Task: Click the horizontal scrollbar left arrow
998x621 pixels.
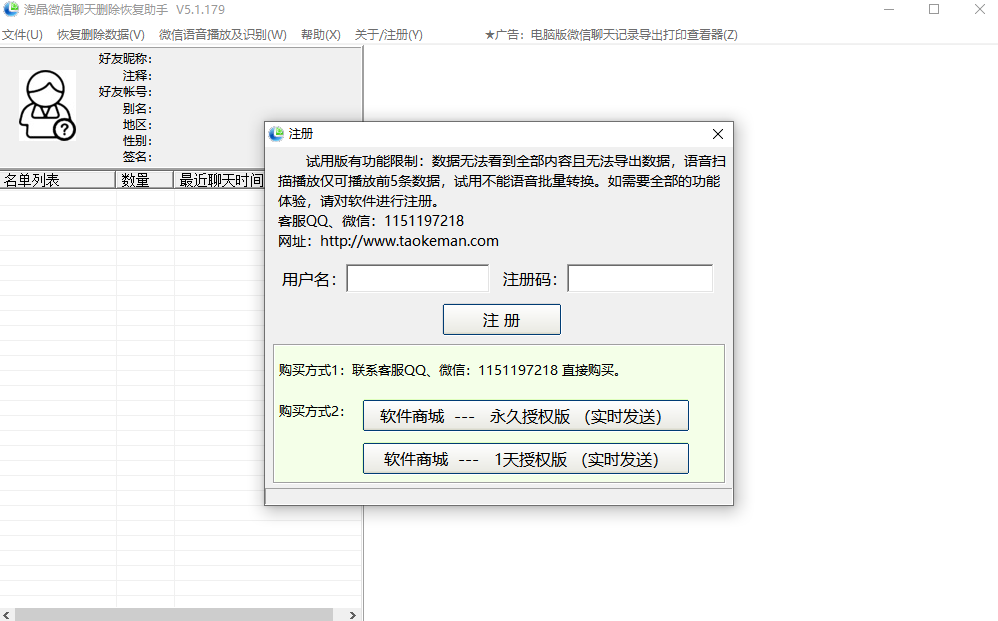Action: (7, 615)
